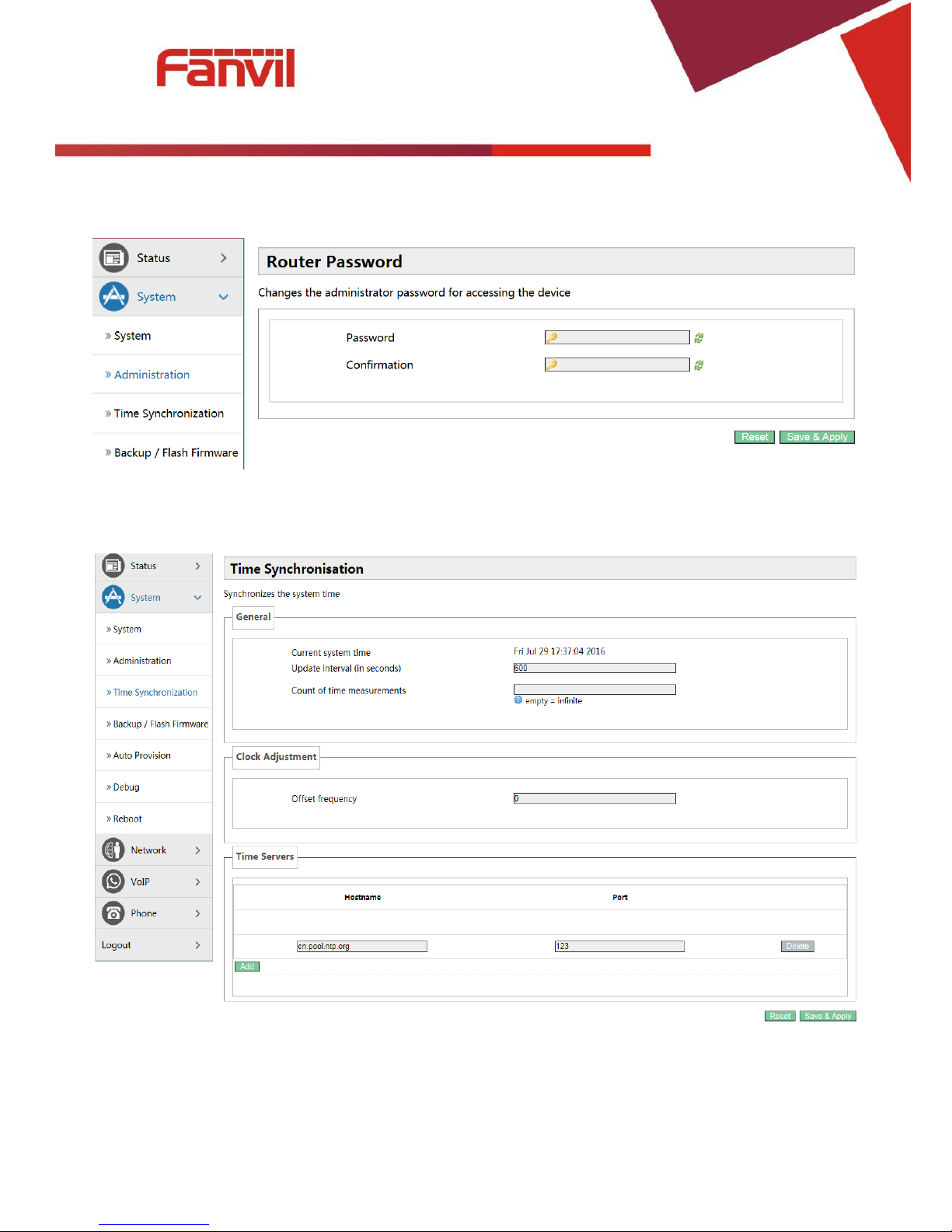Click the 'Time Servers' section label
Viewport: 952px width, 1232px height.
[x=265, y=857]
